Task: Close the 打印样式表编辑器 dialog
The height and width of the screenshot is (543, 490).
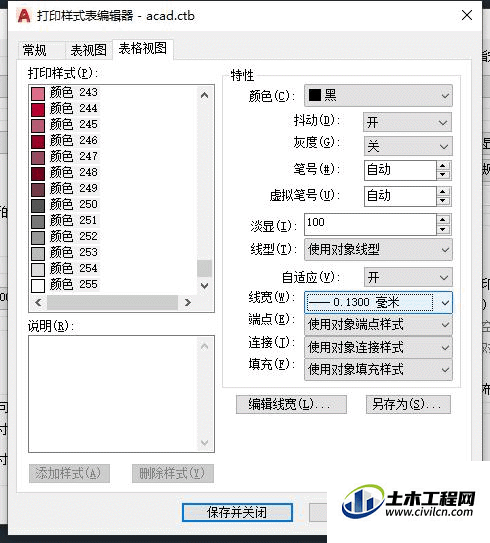Action: (x=467, y=15)
